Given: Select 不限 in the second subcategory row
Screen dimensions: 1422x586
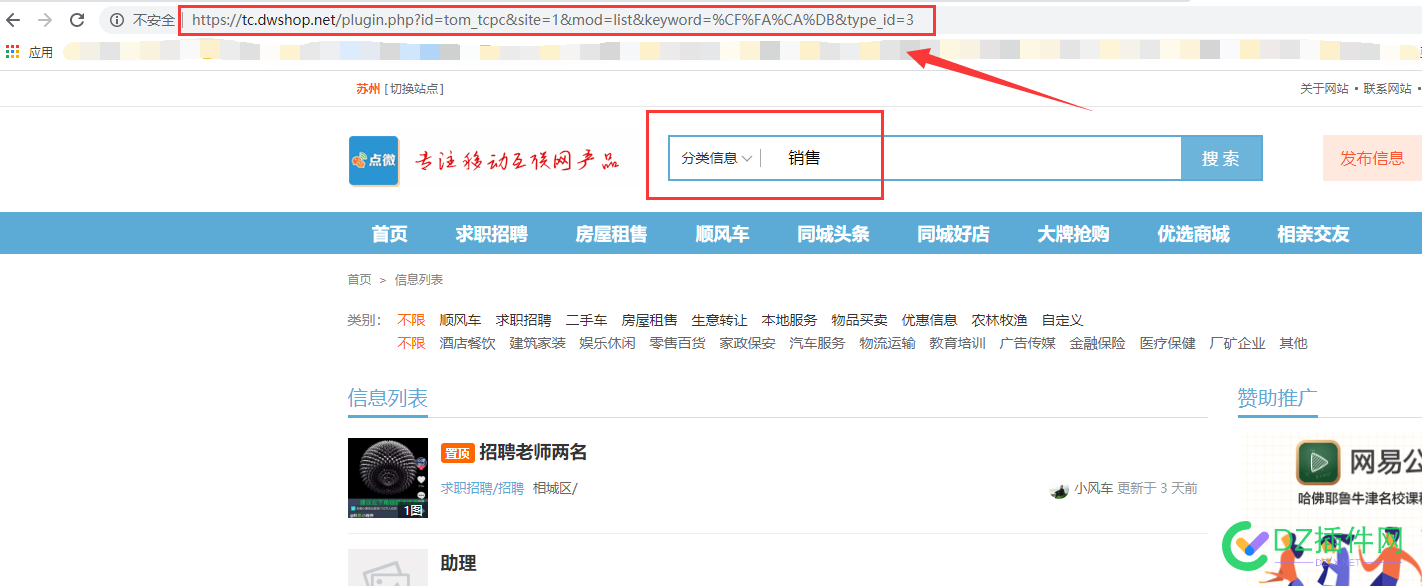Looking at the screenshot, I should 411,343.
